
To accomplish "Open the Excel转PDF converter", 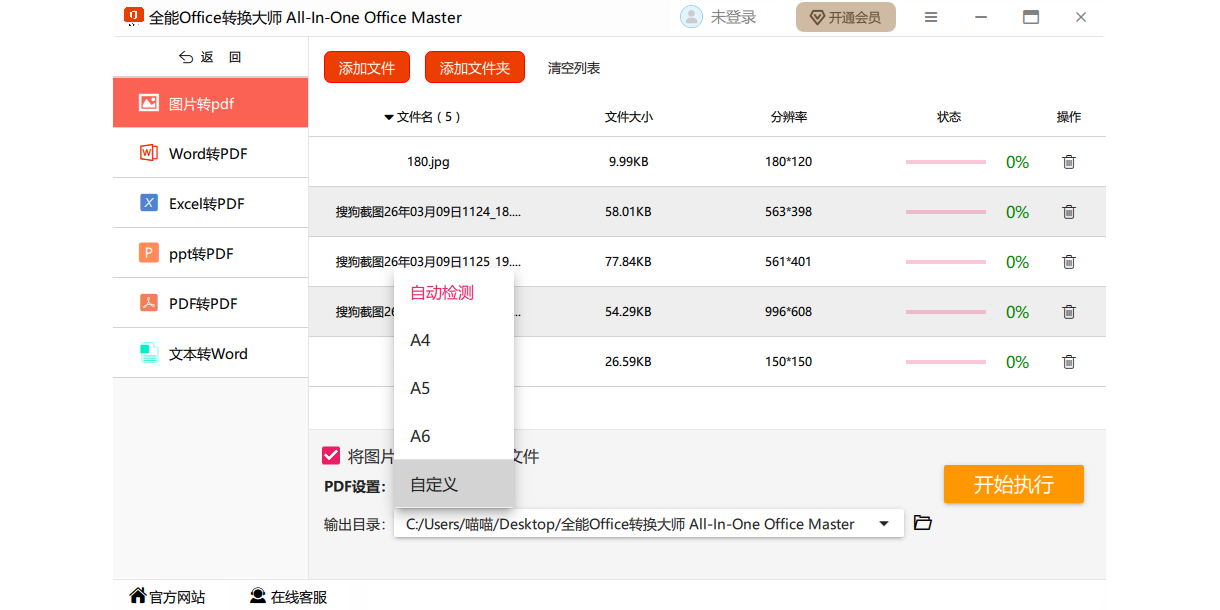I will click(206, 204).
